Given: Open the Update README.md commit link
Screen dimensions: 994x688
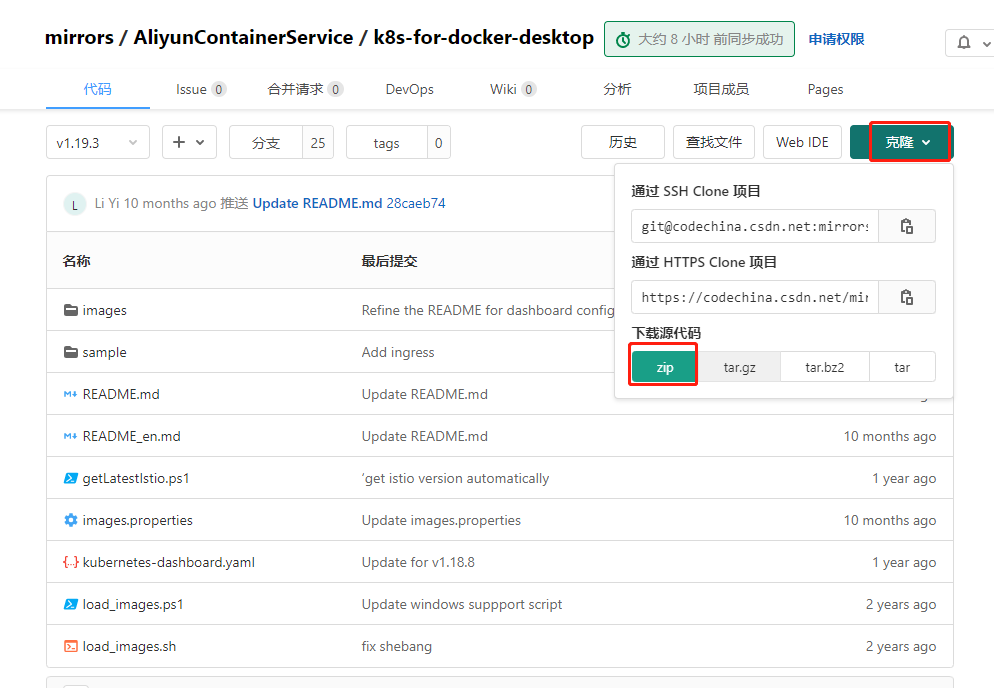Looking at the screenshot, I should point(317,203).
